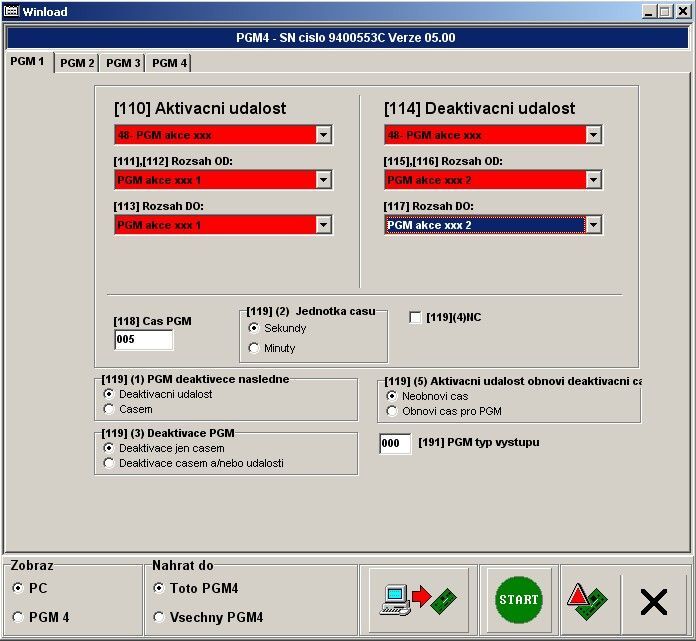Select Vsechny PGM4 under Nahrat do

(x=159, y=617)
